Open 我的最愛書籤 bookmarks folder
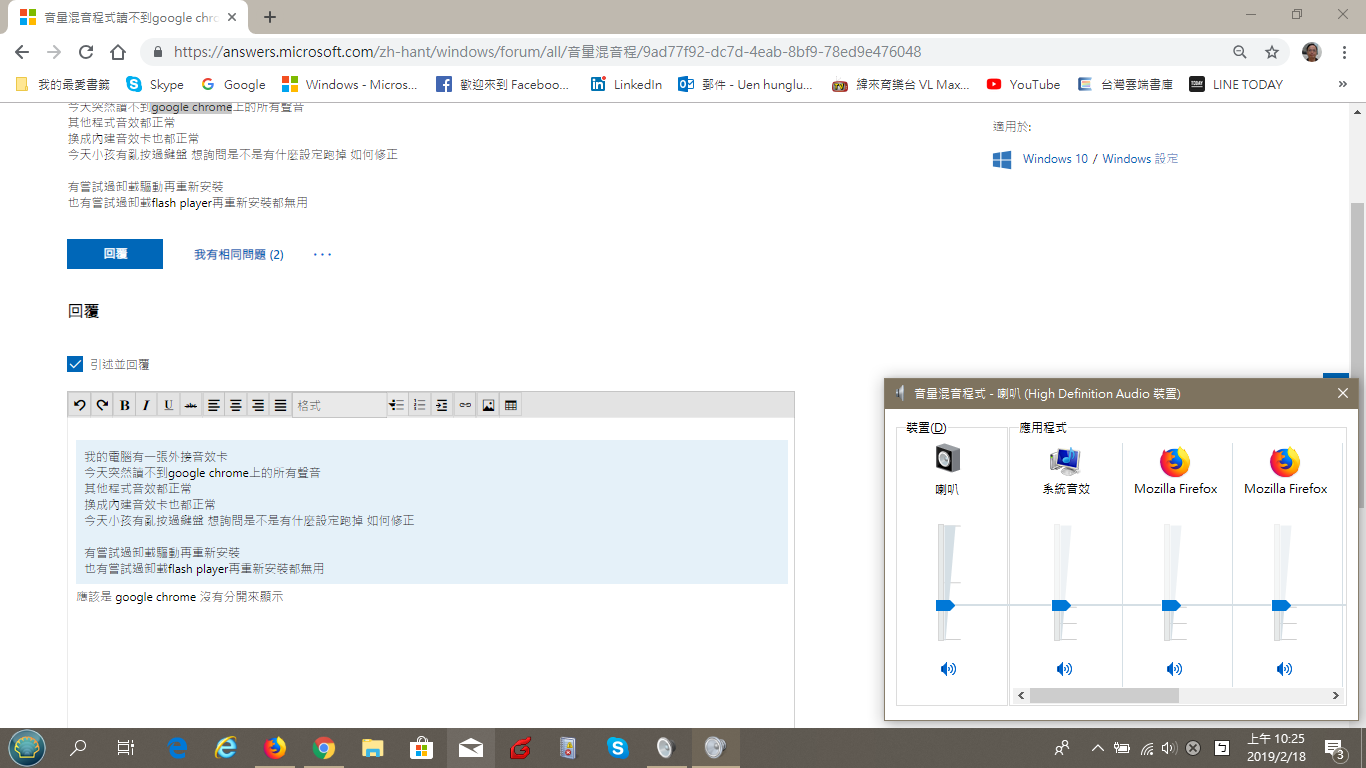Screen dimensions: 1366x768 click(62, 85)
